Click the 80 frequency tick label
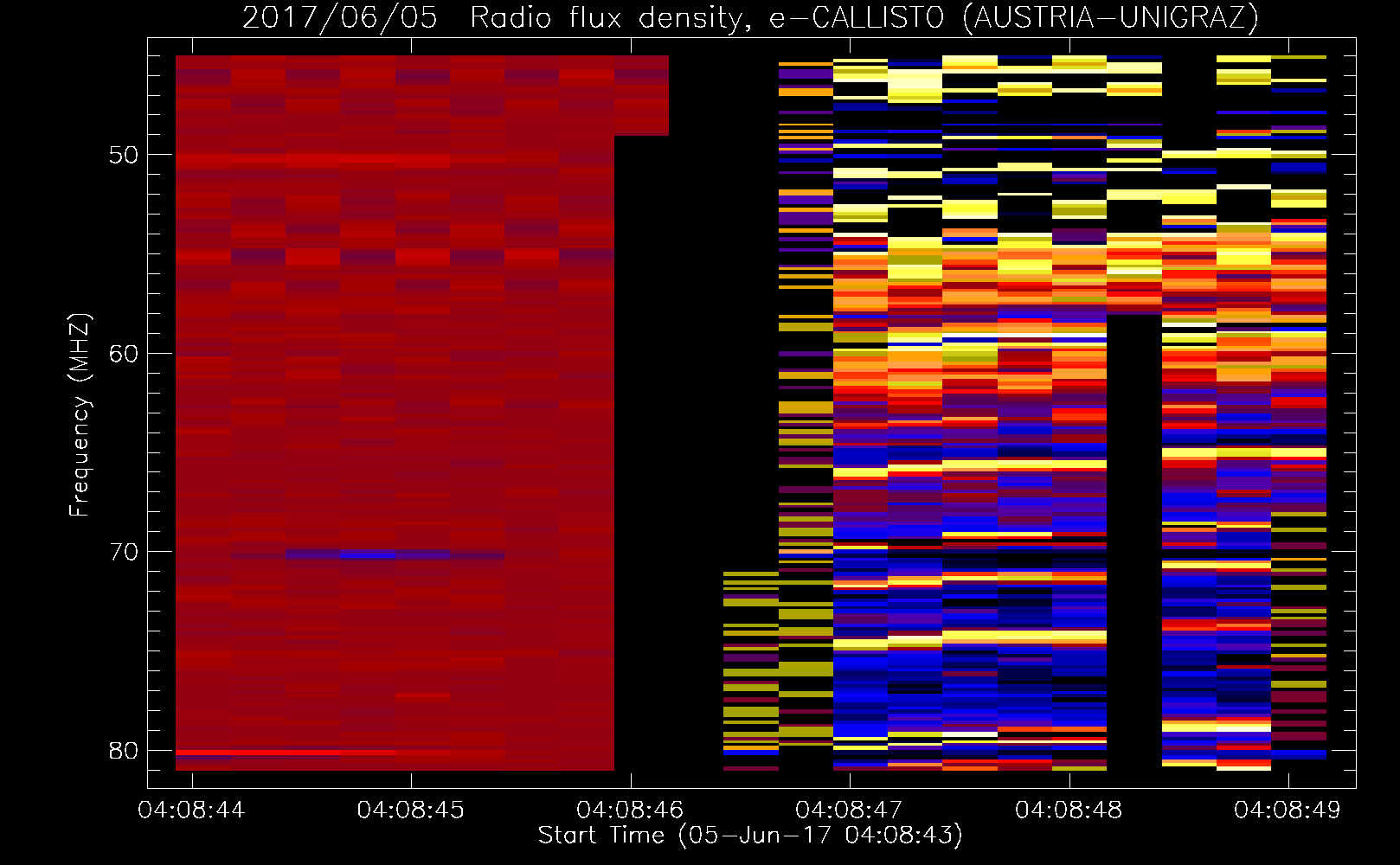Screen dimensions: 1400x865 point(124,750)
